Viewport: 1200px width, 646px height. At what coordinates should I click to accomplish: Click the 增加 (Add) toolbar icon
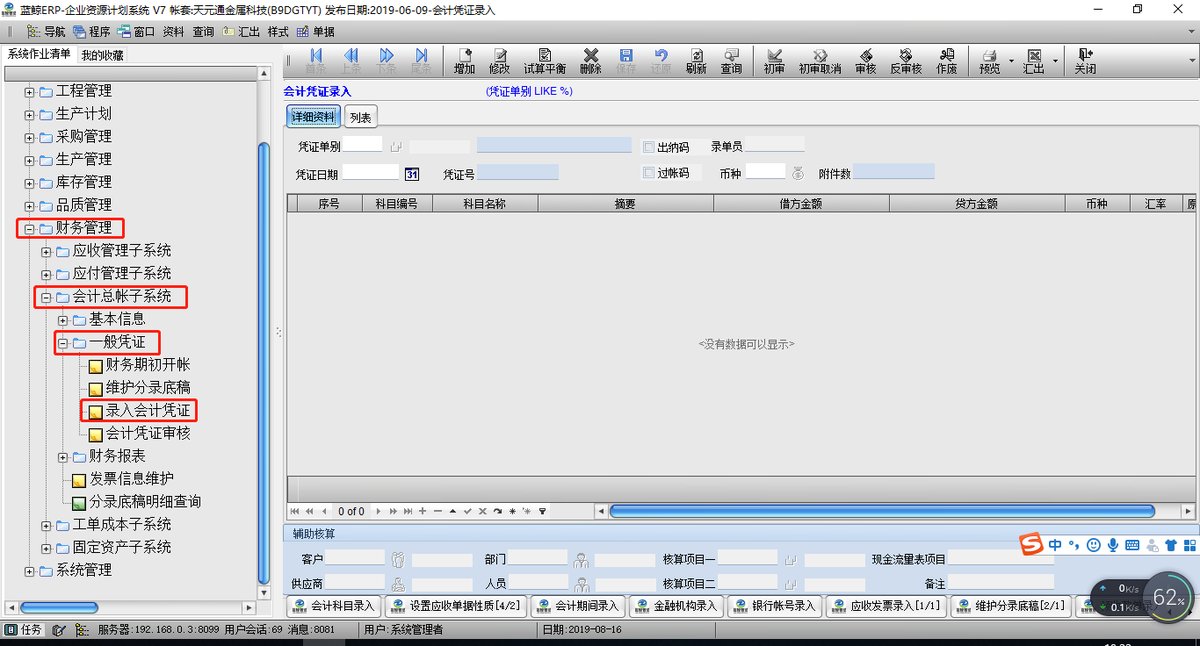click(x=464, y=61)
